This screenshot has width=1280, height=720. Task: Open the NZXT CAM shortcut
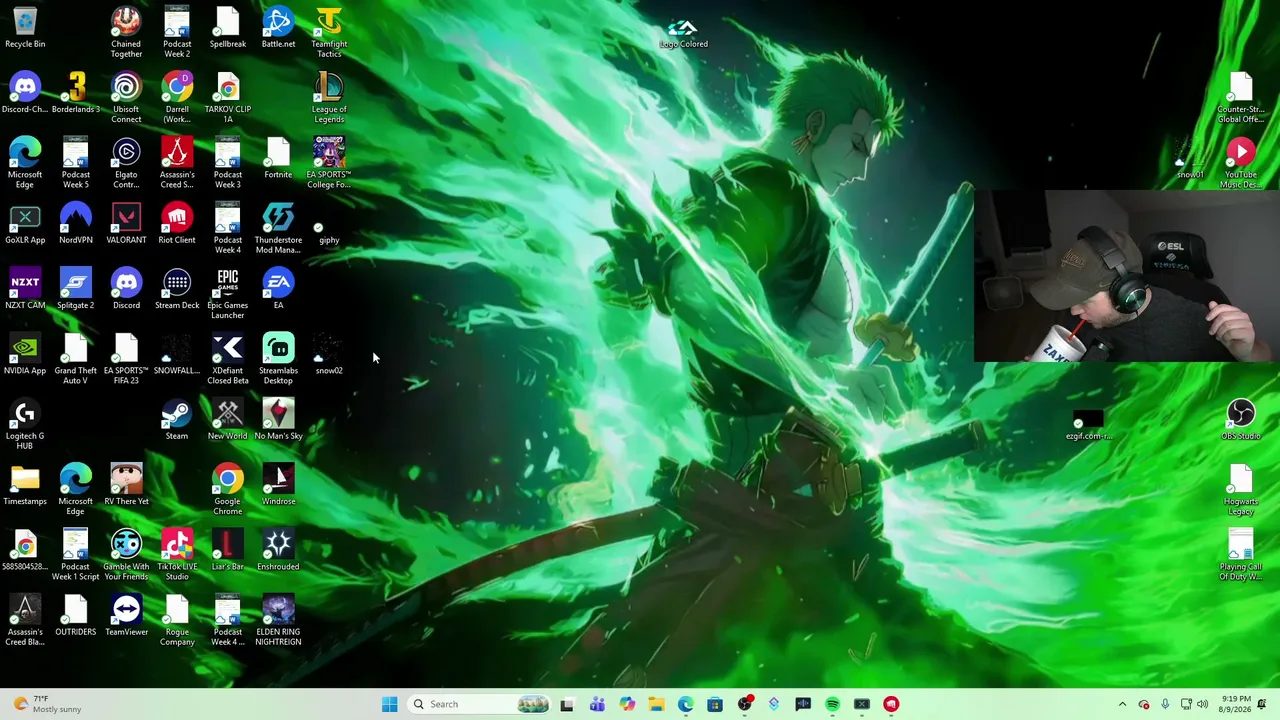(x=25, y=289)
